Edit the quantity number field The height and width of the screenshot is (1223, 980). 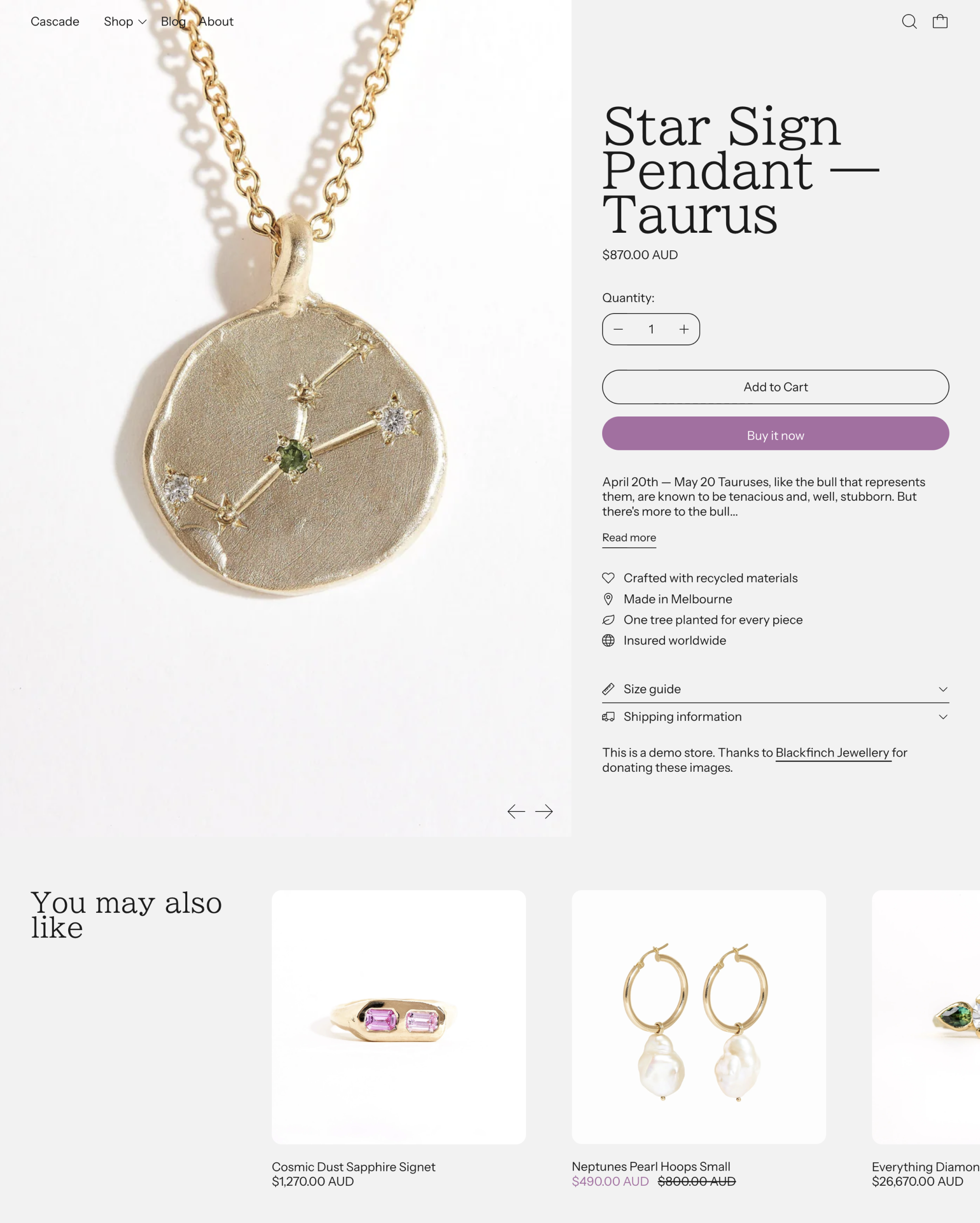pos(651,329)
